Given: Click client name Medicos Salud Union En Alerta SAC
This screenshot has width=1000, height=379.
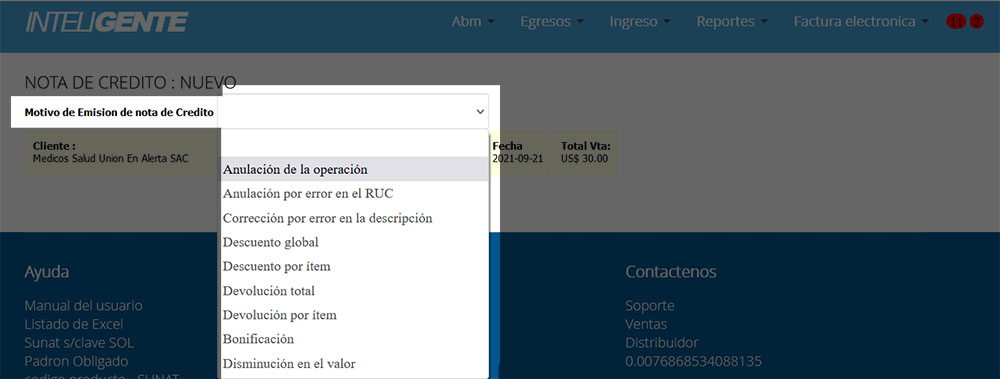Looking at the screenshot, I should [110, 158].
